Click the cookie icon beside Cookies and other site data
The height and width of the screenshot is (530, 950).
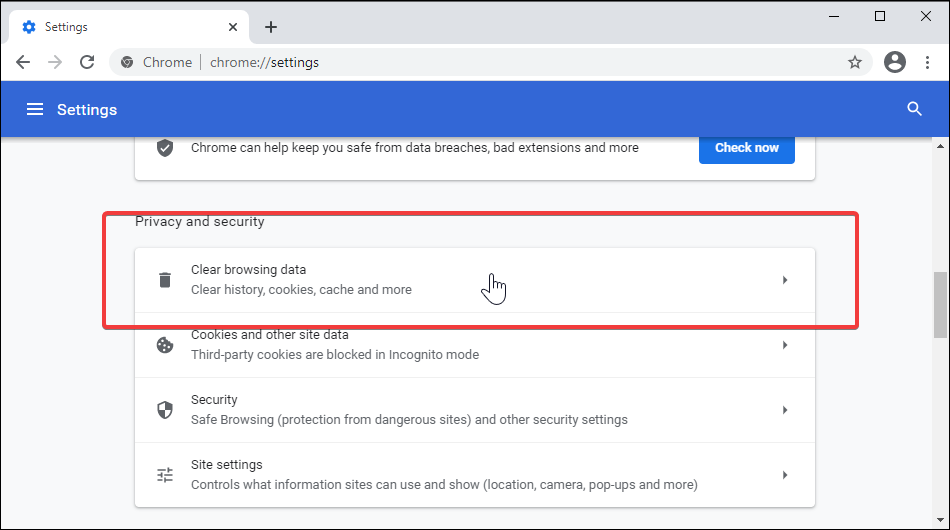pos(165,345)
